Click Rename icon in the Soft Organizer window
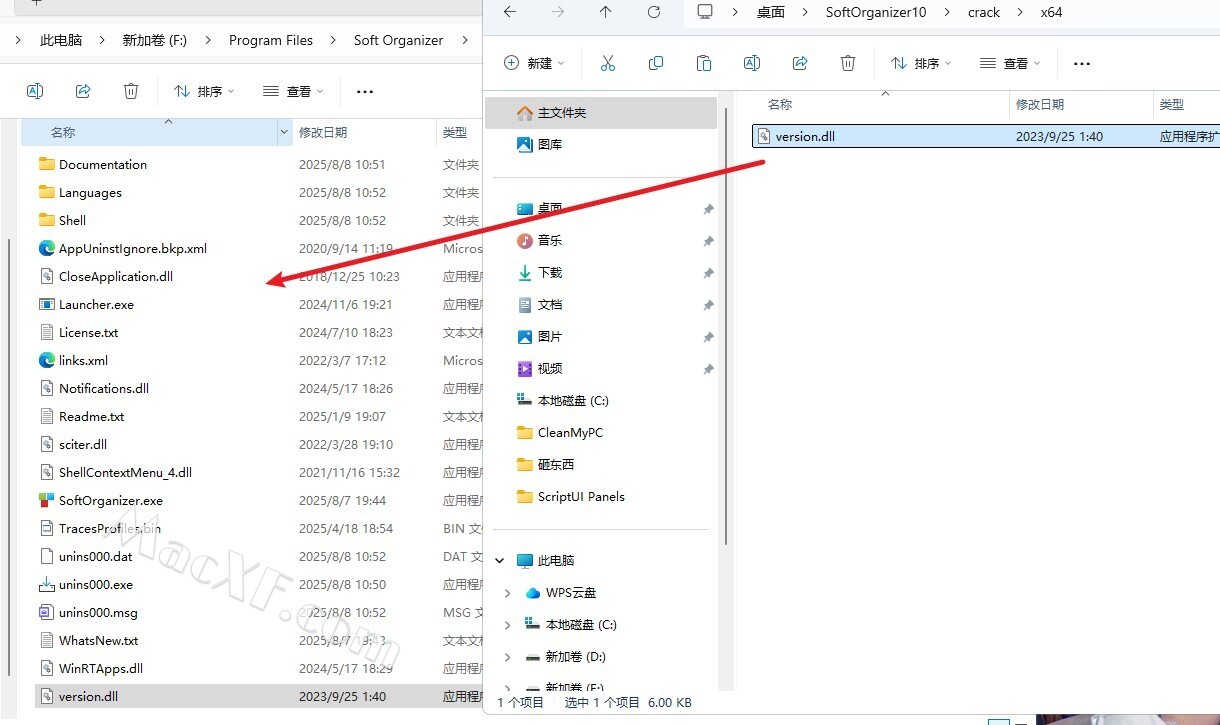 (35, 91)
